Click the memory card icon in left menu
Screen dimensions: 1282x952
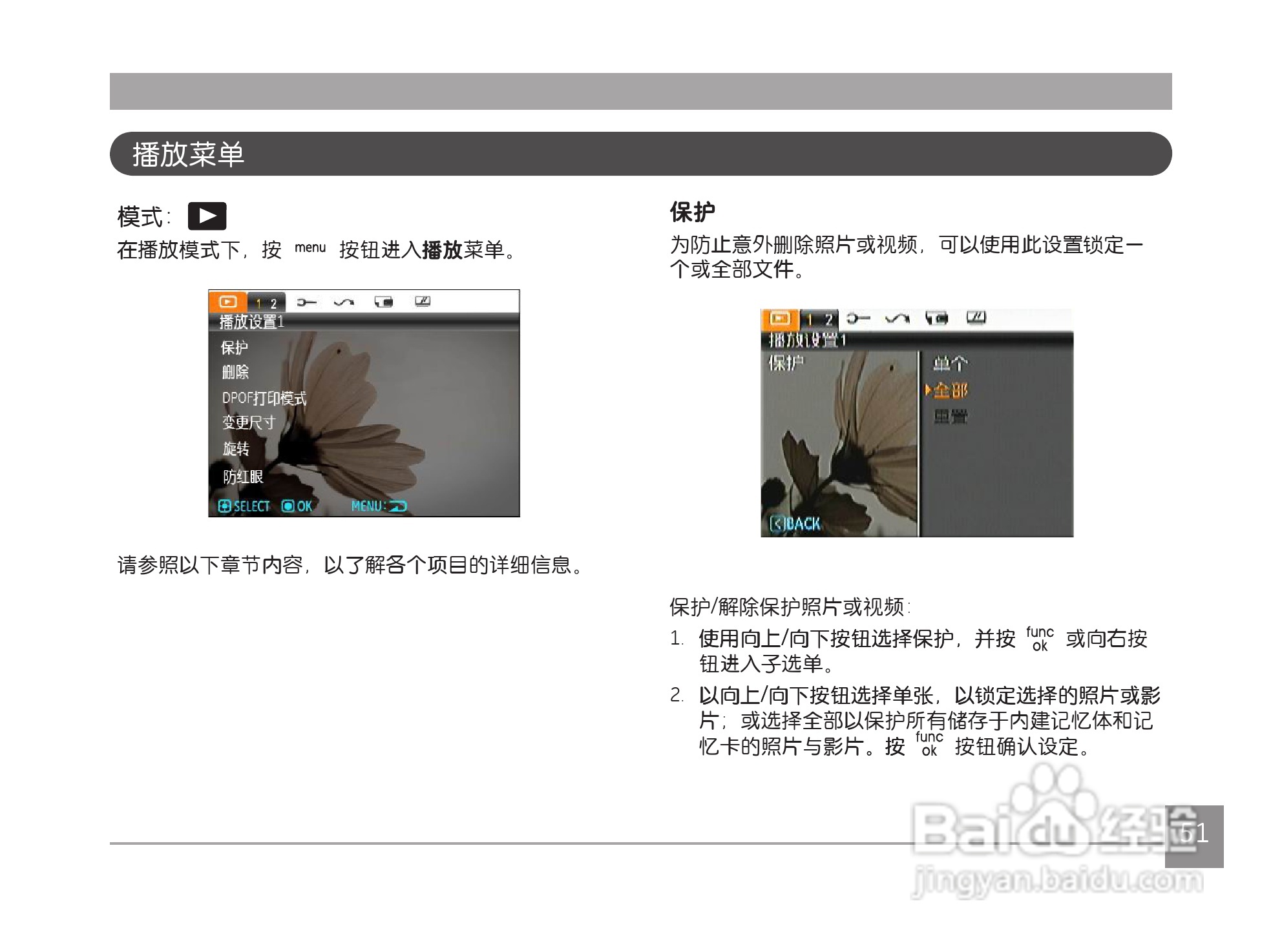click(x=383, y=302)
